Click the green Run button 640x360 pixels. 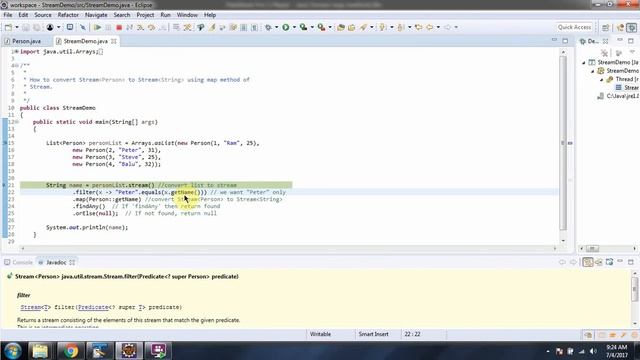(286, 27)
